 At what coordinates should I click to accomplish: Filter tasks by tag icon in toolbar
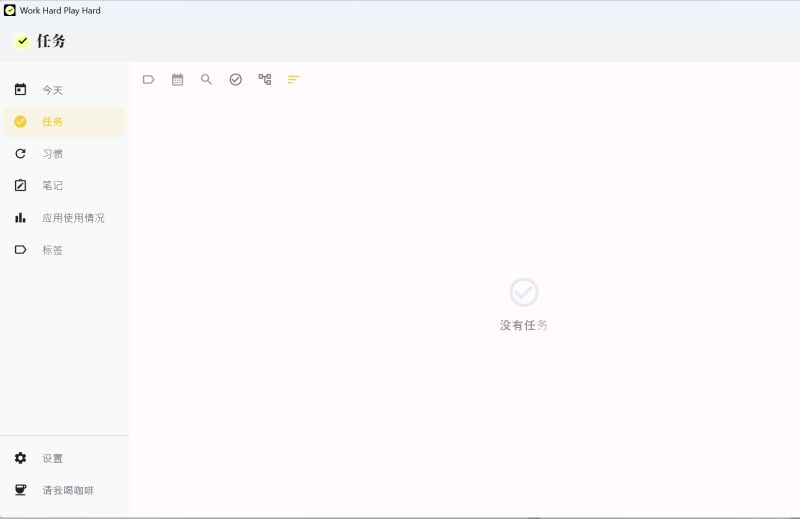click(x=148, y=80)
